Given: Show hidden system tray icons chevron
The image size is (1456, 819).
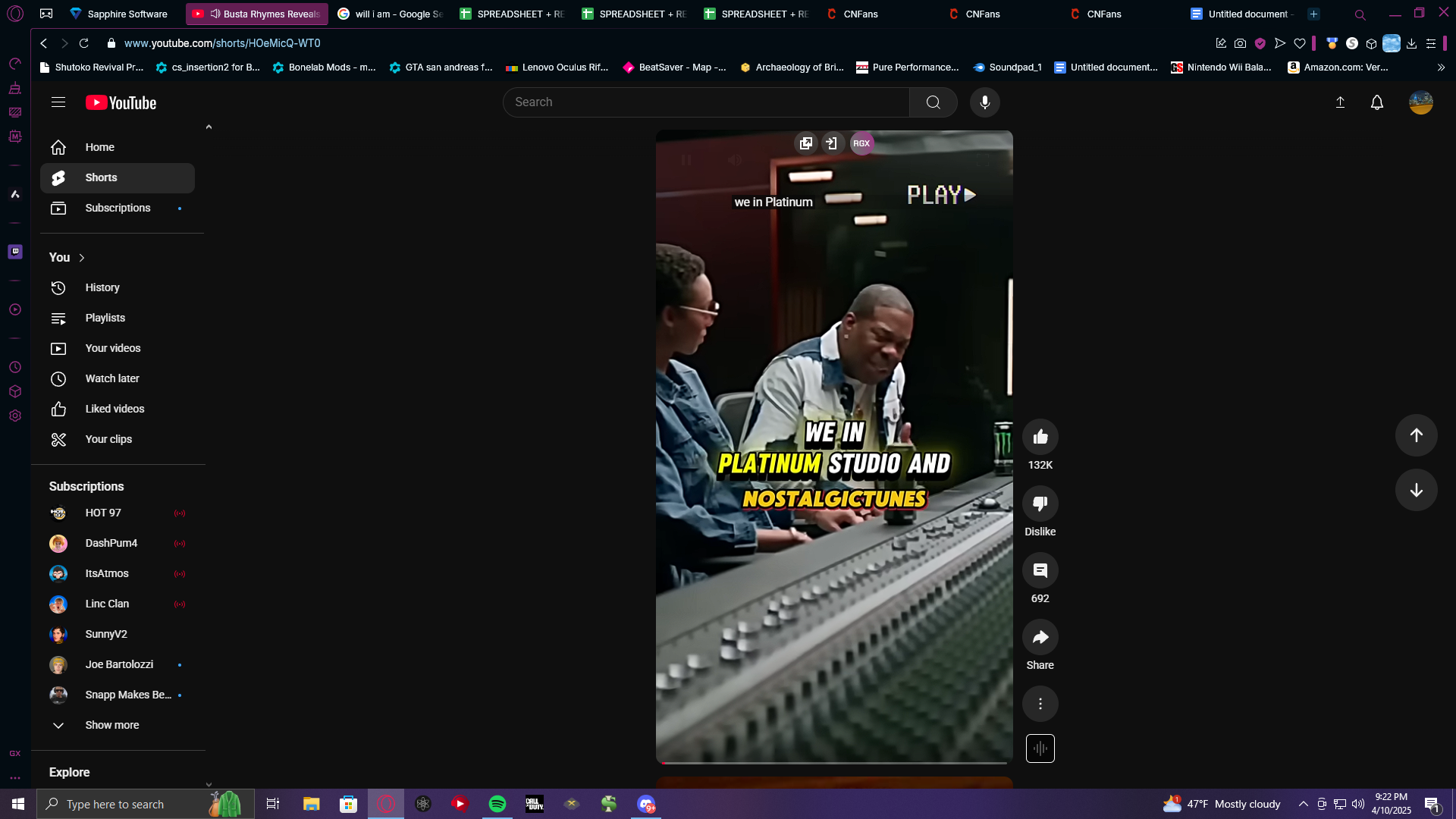Looking at the screenshot, I should tap(1303, 804).
